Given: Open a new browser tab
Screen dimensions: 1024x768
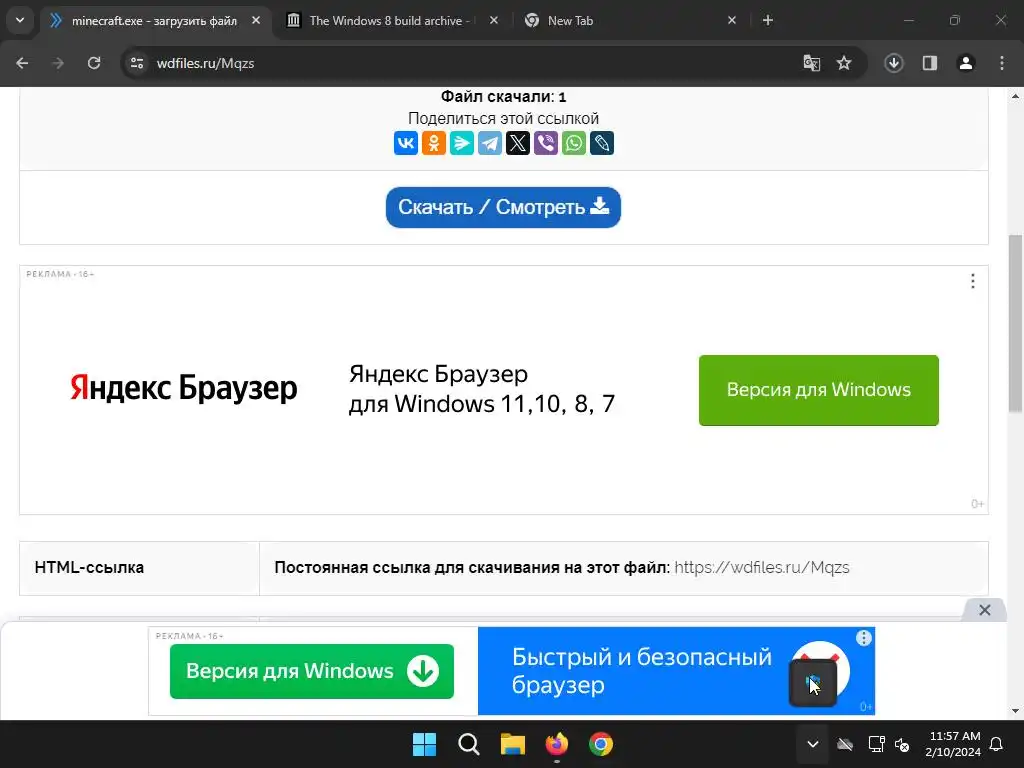Looking at the screenshot, I should click(x=768, y=20).
